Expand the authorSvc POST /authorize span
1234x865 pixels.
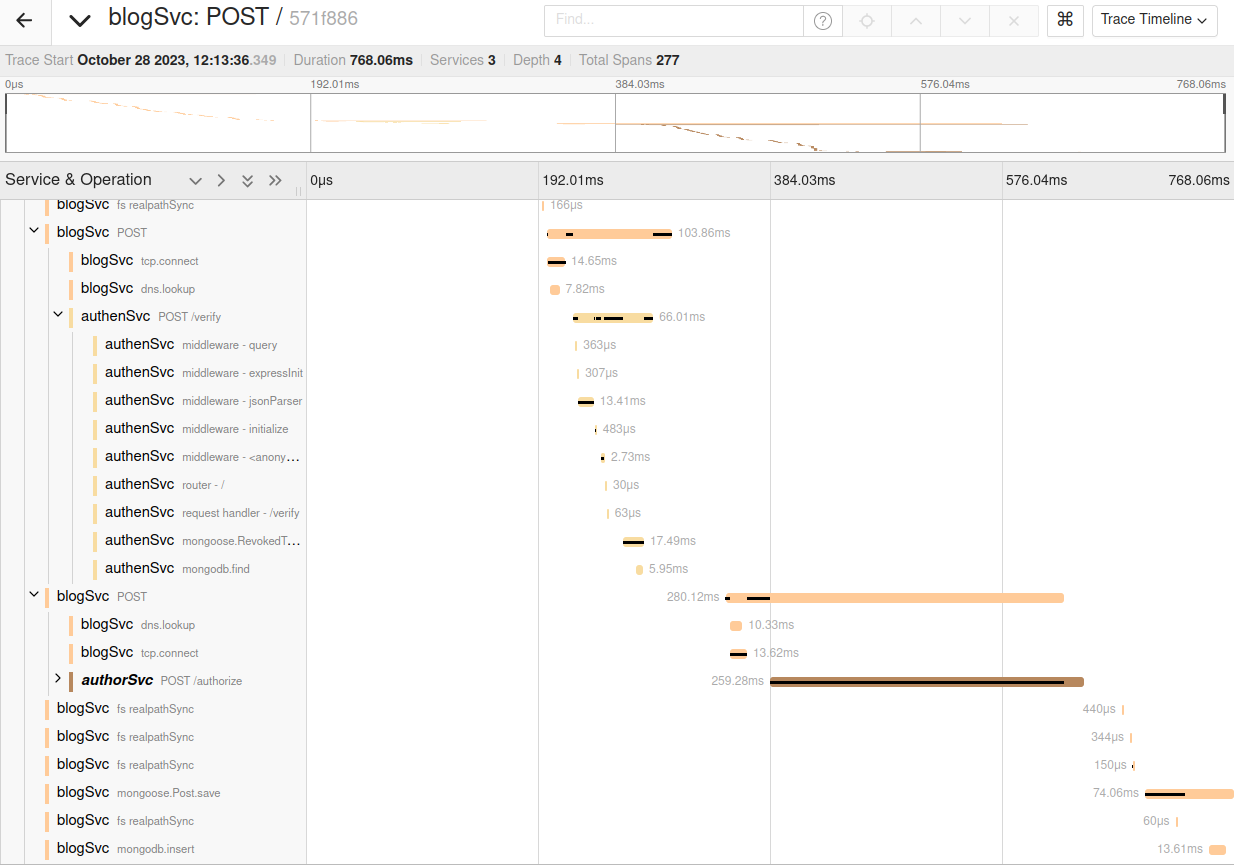pyautogui.click(x=58, y=679)
